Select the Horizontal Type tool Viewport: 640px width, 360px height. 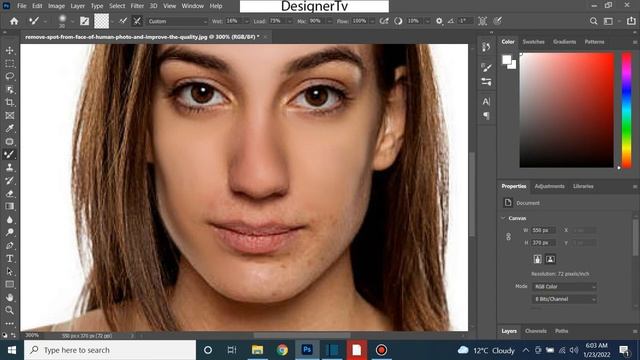pos(9,259)
